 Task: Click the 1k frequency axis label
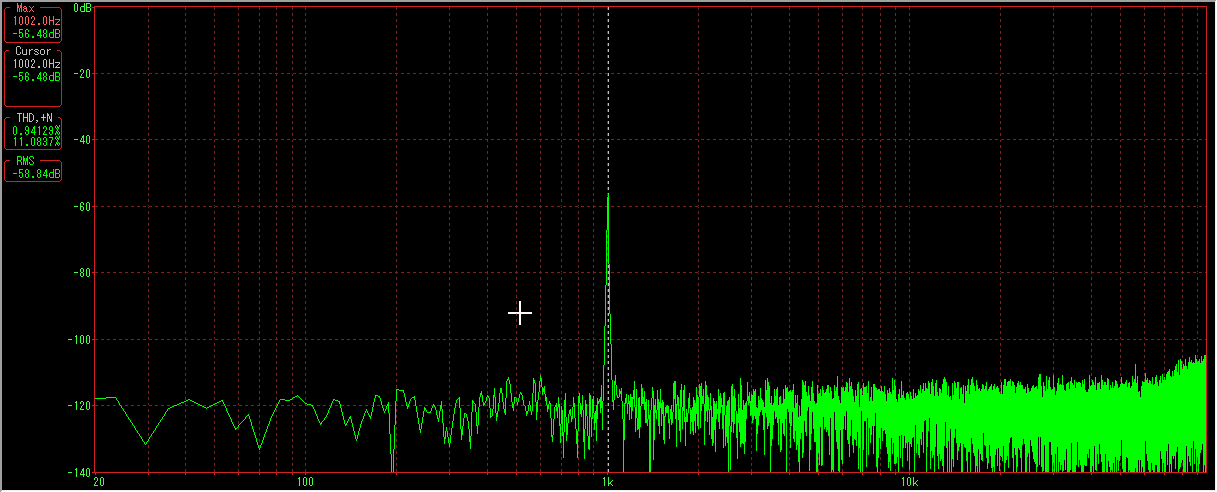click(x=608, y=482)
